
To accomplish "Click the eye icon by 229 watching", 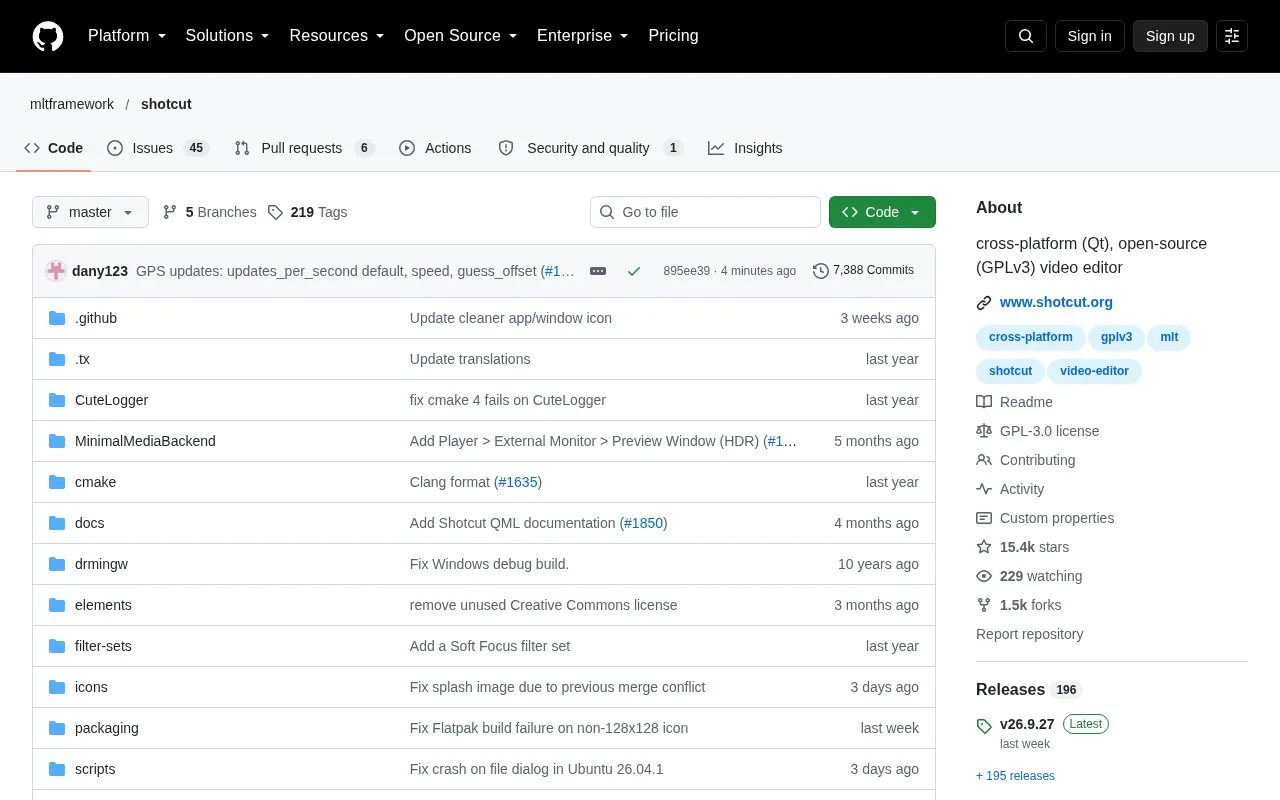I will coord(984,576).
